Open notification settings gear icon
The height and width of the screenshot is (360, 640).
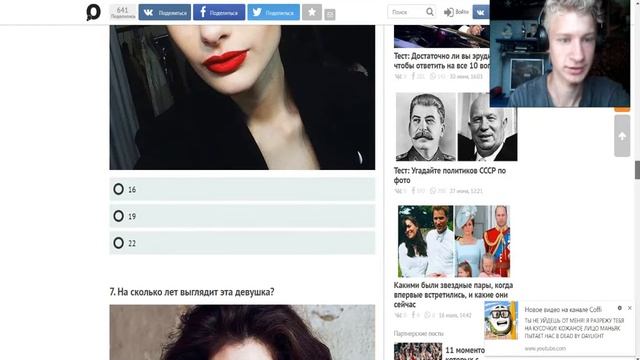point(620,308)
